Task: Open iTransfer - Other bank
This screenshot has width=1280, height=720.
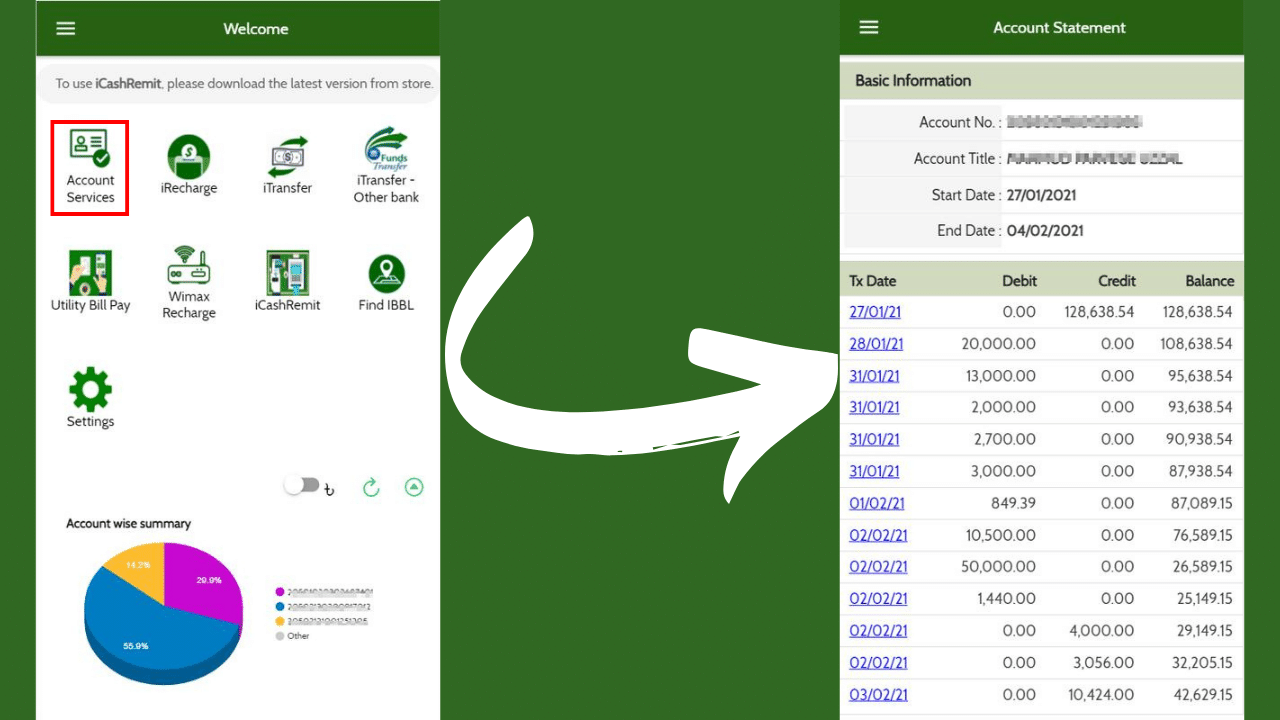Action: (386, 165)
